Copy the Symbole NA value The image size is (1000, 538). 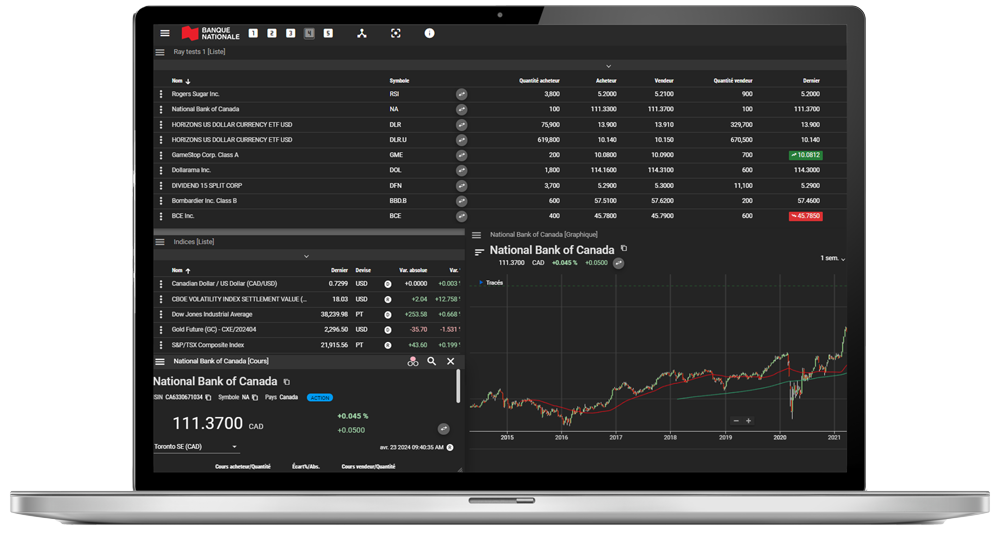255,398
